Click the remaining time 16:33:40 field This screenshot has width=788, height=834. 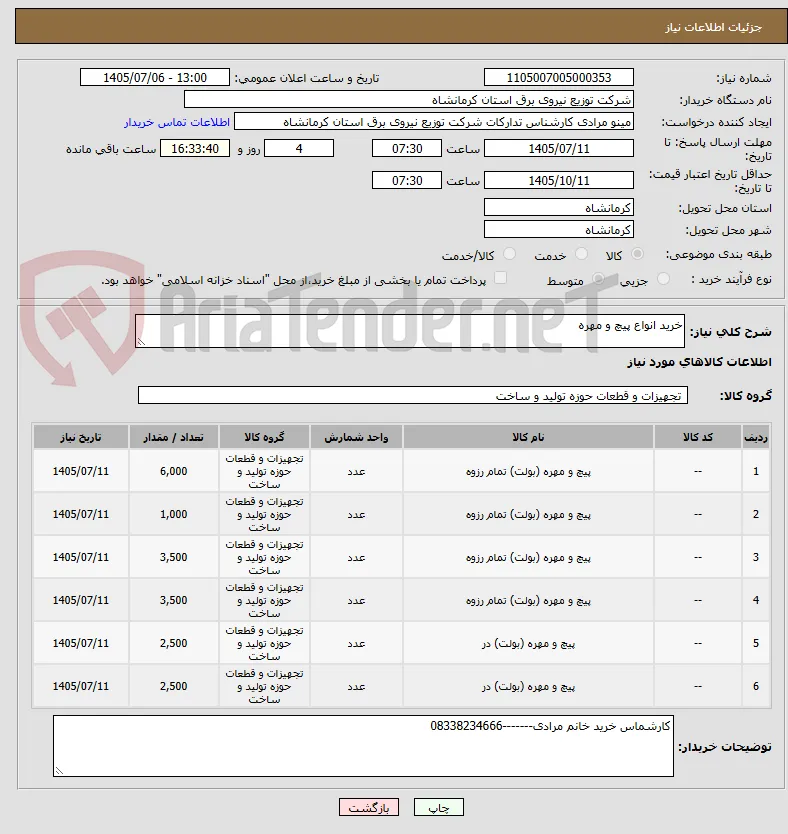coord(195,148)
